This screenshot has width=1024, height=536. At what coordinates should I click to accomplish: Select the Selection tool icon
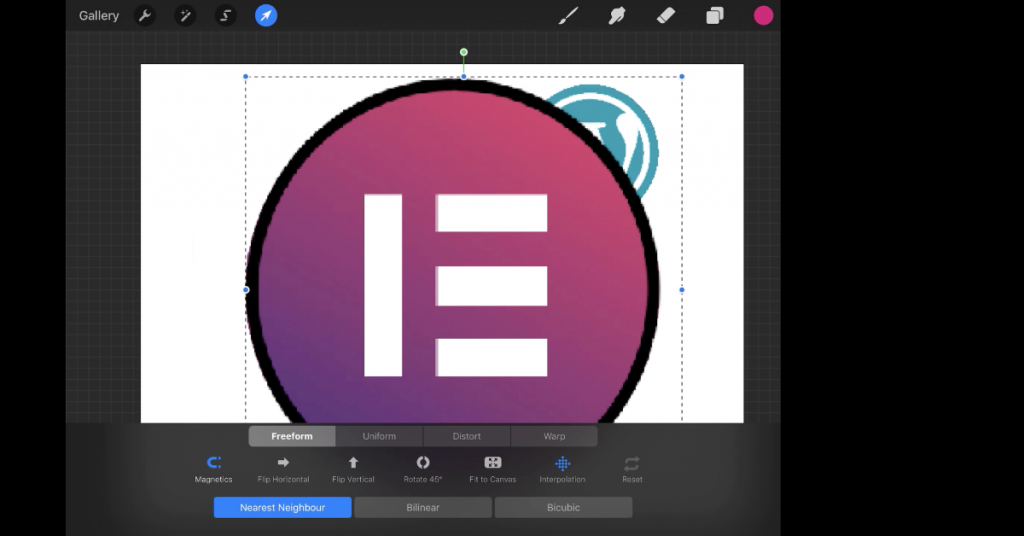[226, 16]
